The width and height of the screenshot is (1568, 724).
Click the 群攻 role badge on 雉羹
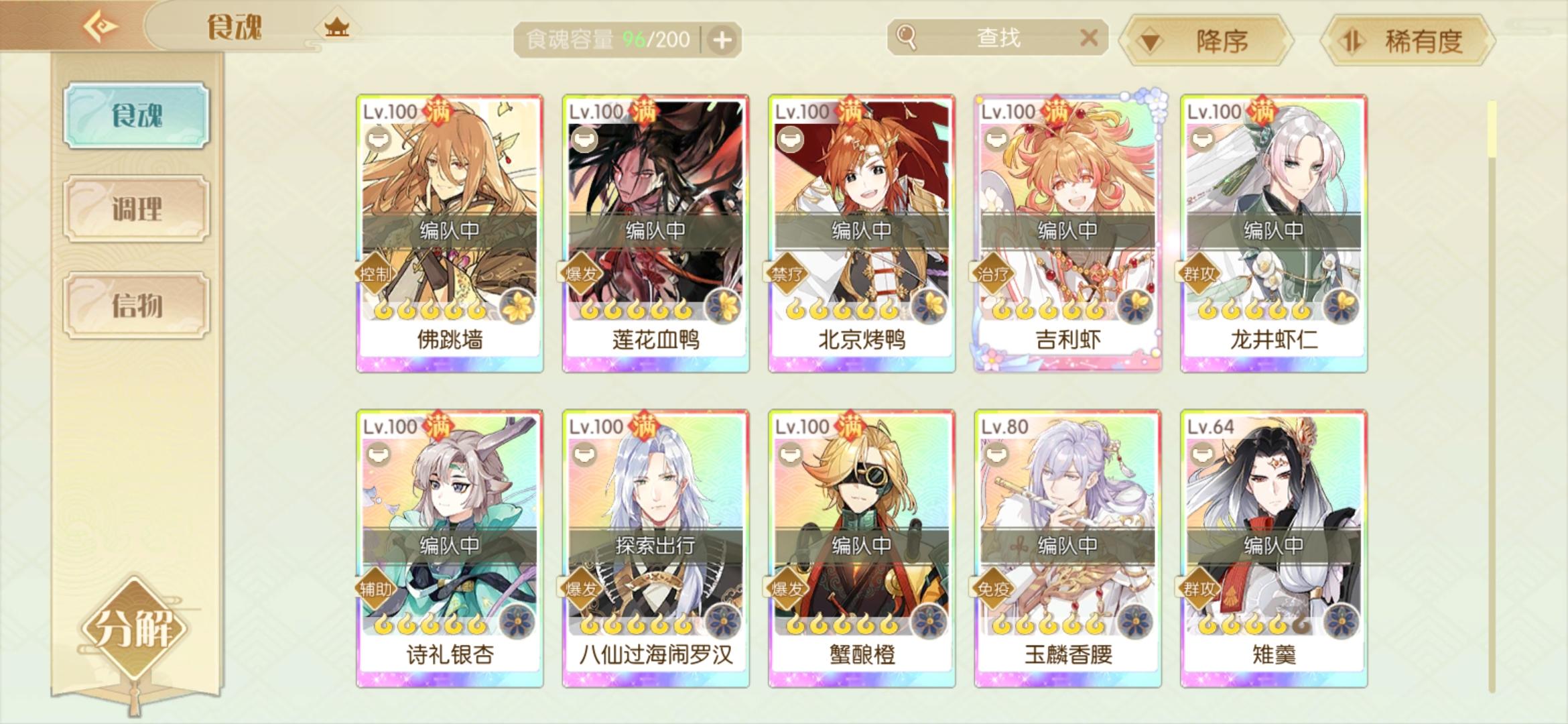pos(1199,589)
